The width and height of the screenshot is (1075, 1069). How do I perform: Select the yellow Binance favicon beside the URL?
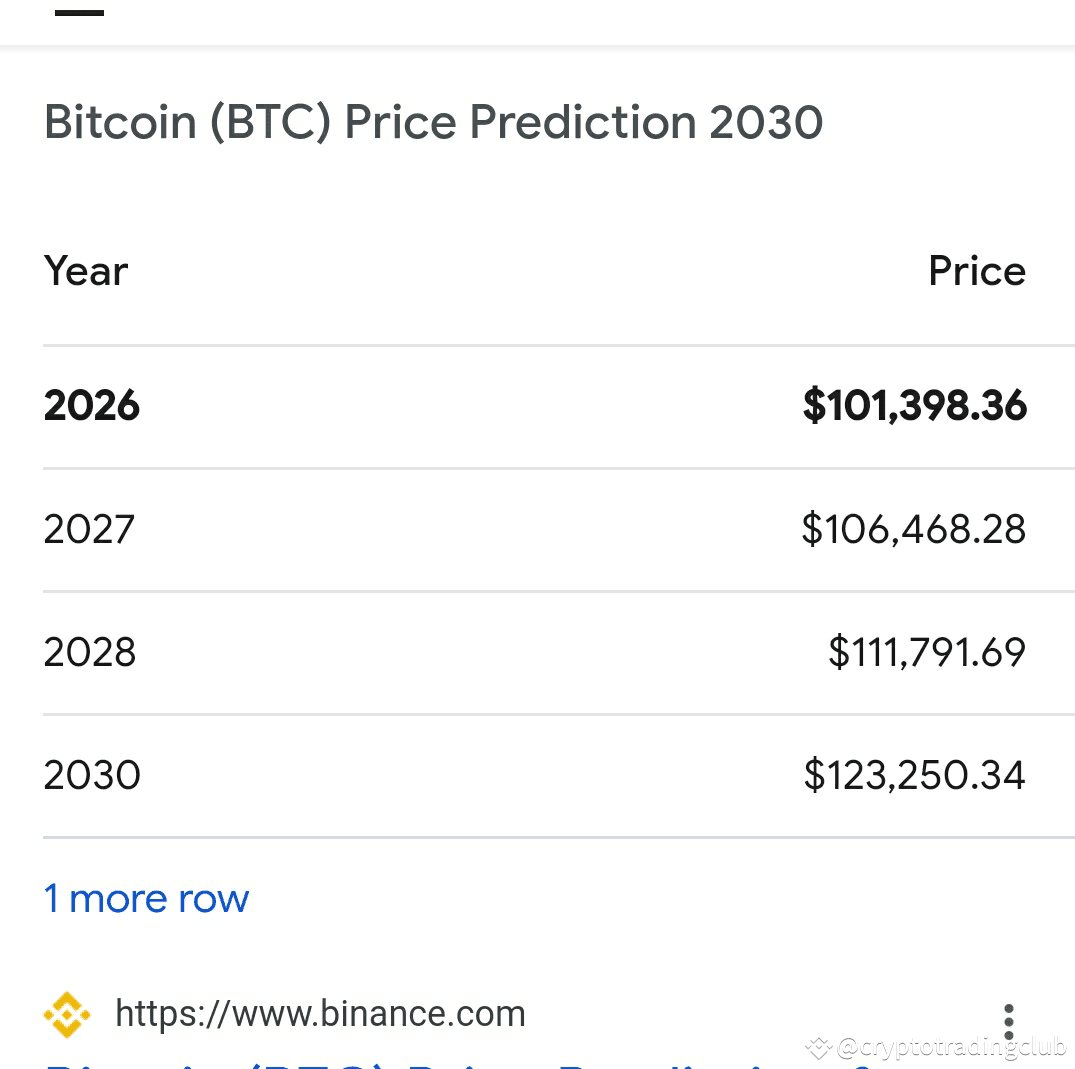click(66, 1013)
